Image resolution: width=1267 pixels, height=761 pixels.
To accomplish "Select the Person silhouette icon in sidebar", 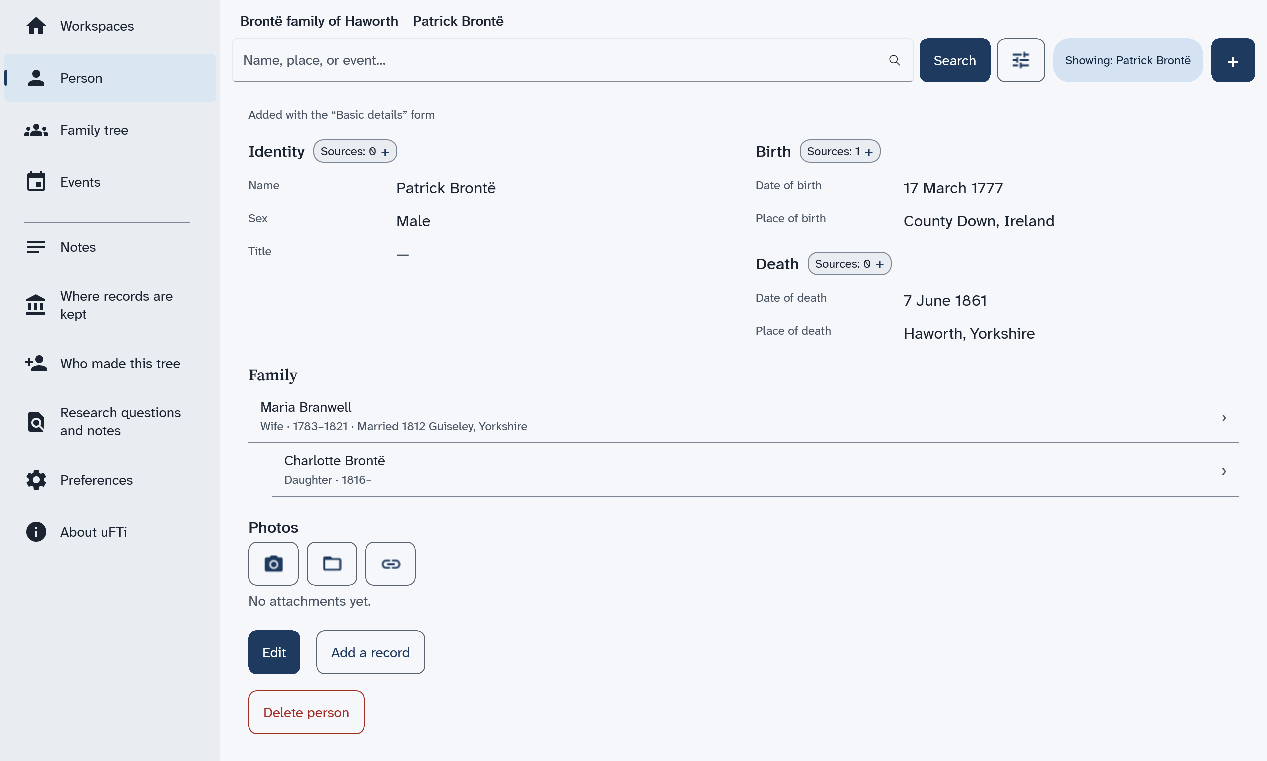I will coord(36,78).
